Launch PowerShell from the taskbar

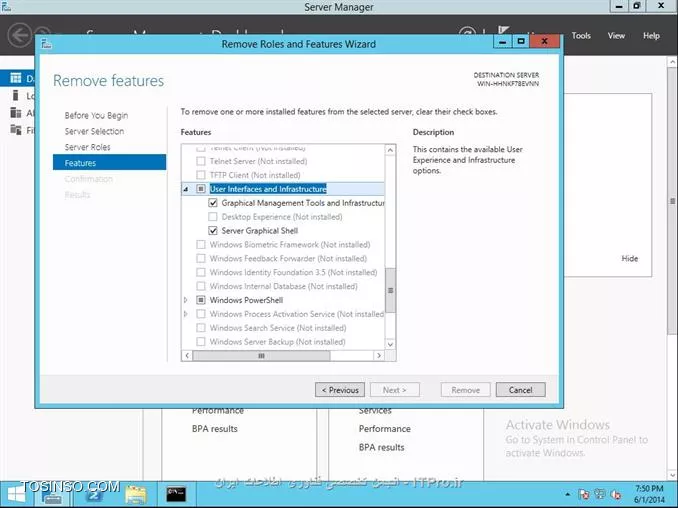[x=94, y=494]
